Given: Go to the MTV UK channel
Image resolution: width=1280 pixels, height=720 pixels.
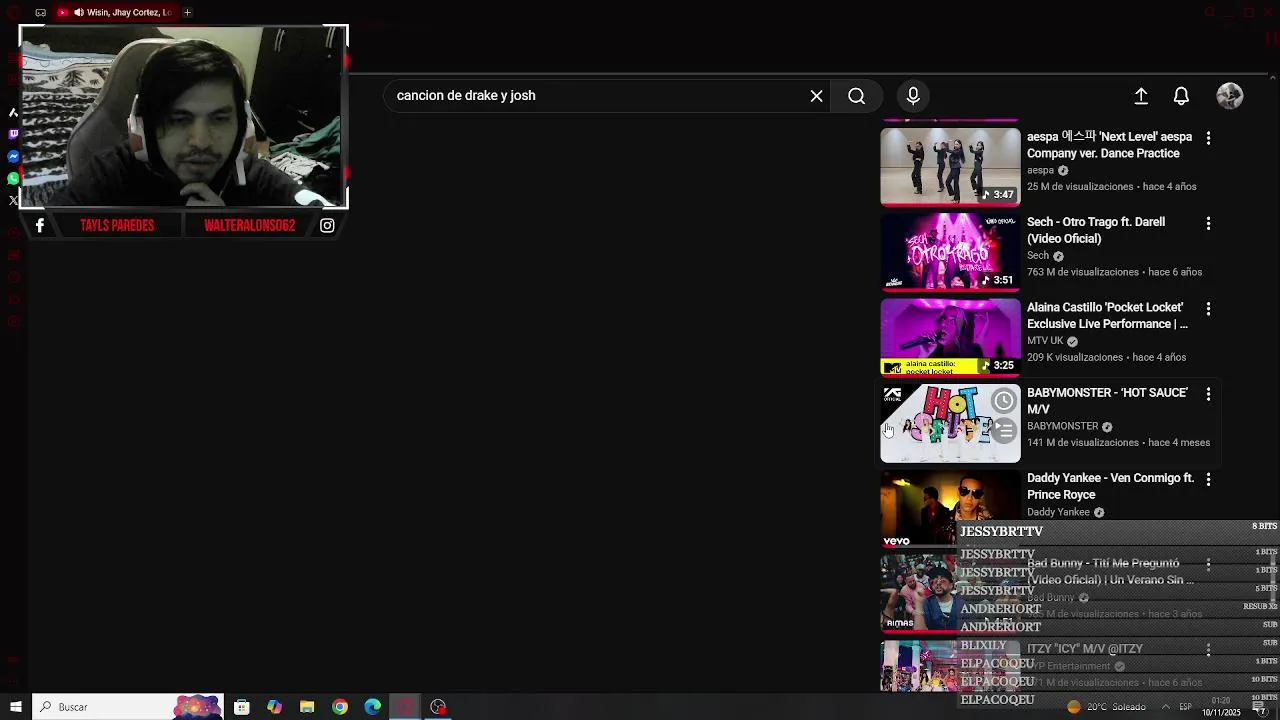Looking at the screenshot, I should pos(1045,341).
